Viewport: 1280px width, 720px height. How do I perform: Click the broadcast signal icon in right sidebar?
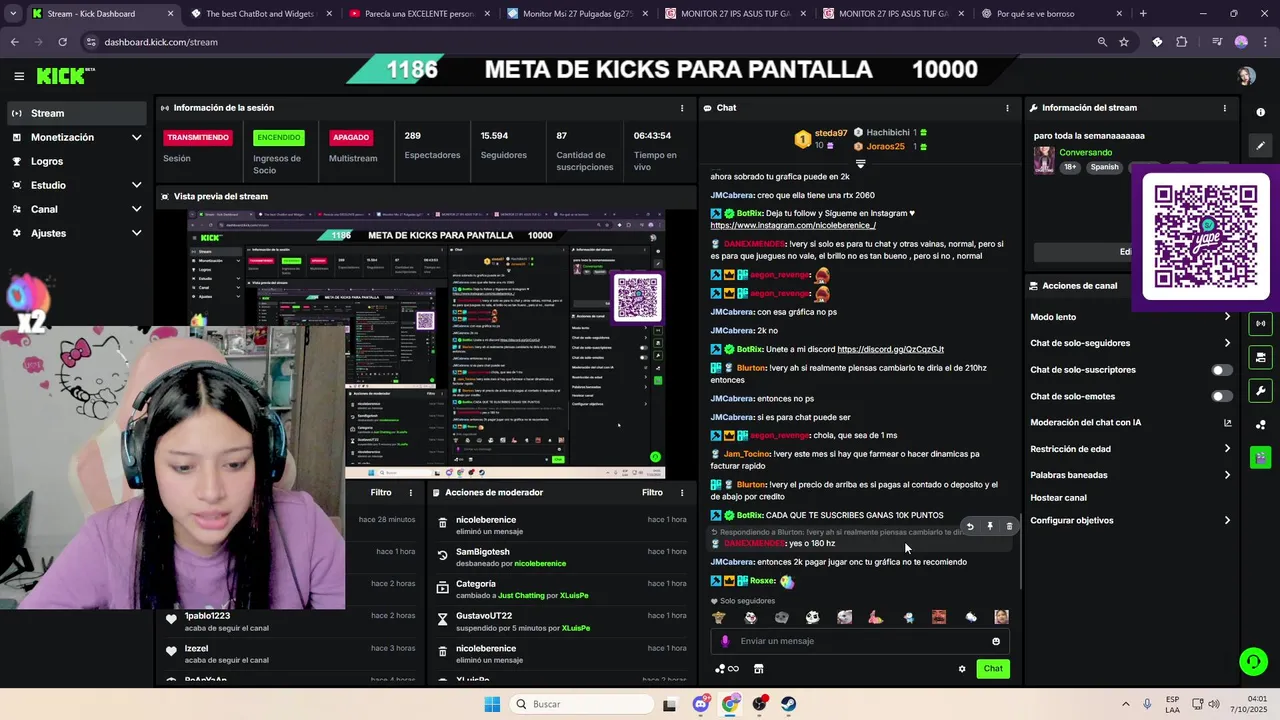(1260, 323)
